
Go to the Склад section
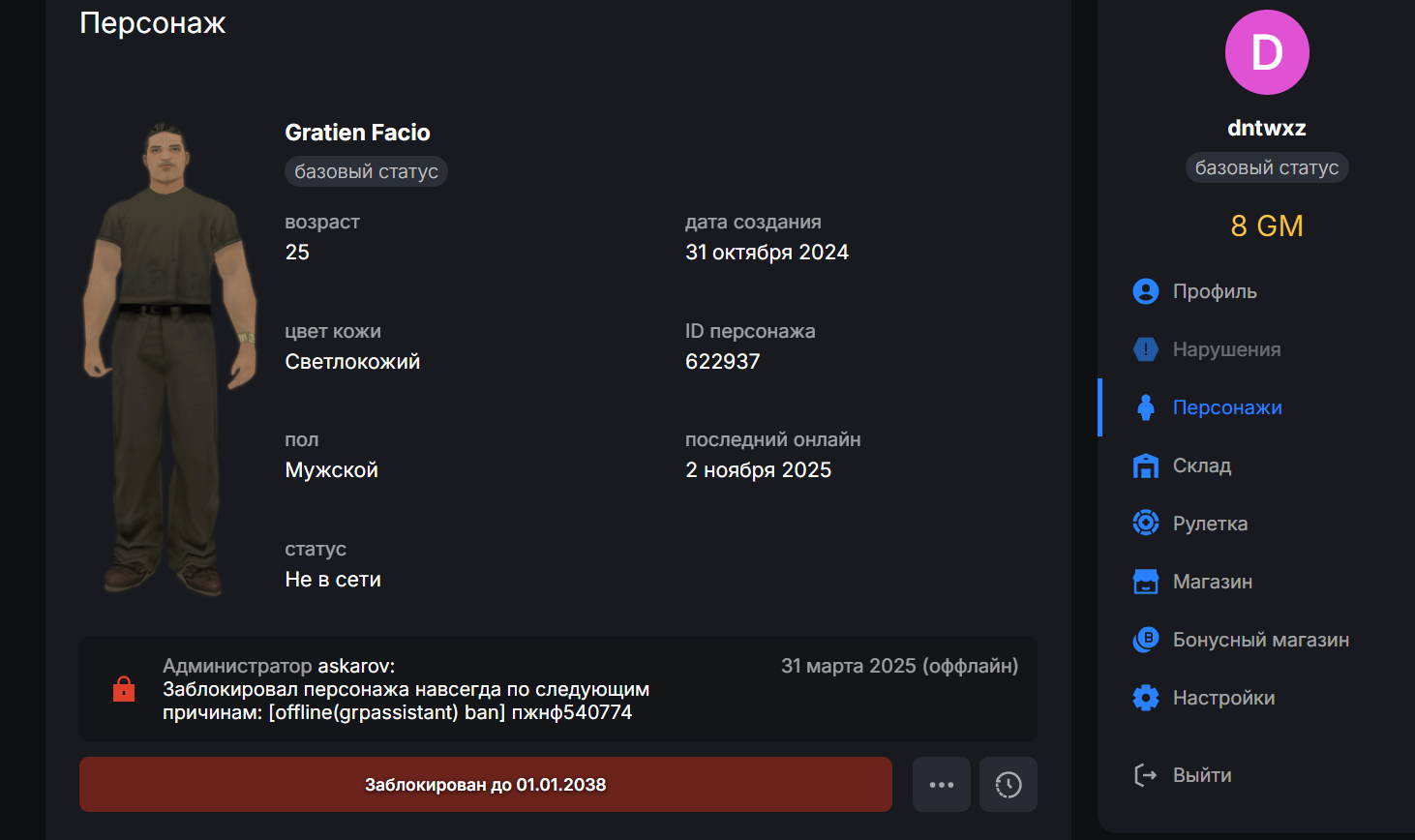click(1201, 465)
